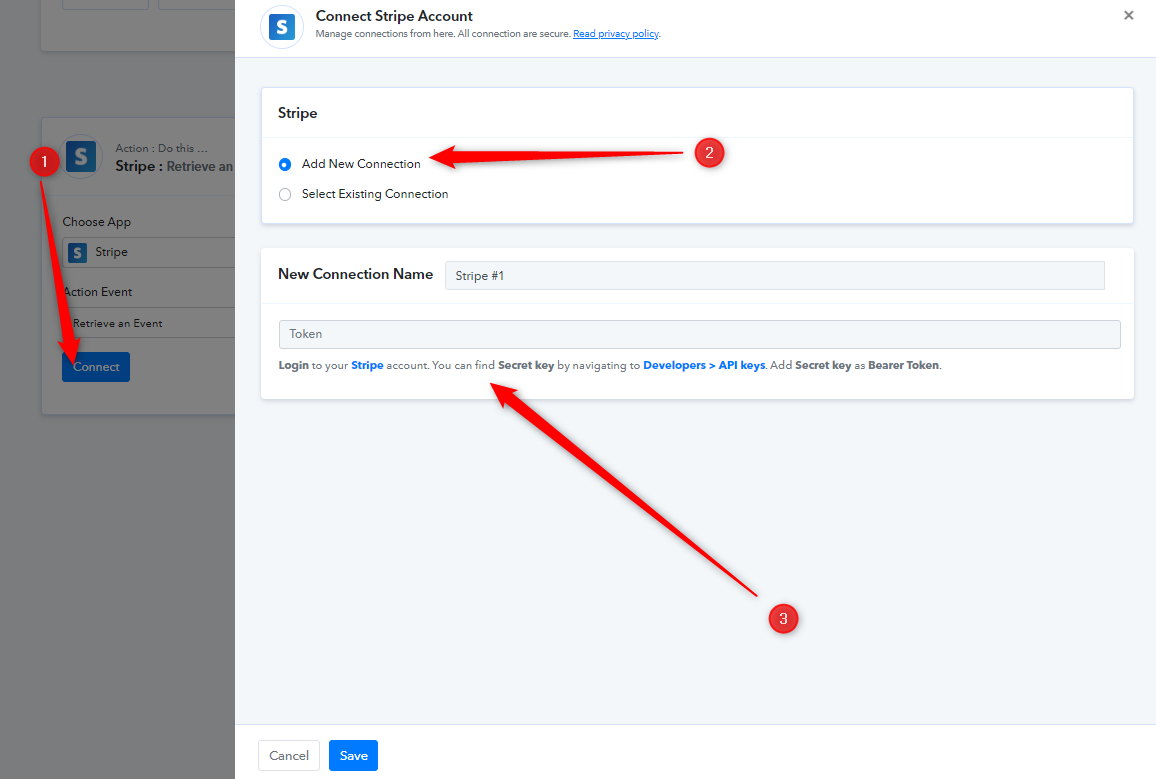Viewport: 1156px width, 779px height.
Task: Save the new Stripe connection
Action: [353, 755]
